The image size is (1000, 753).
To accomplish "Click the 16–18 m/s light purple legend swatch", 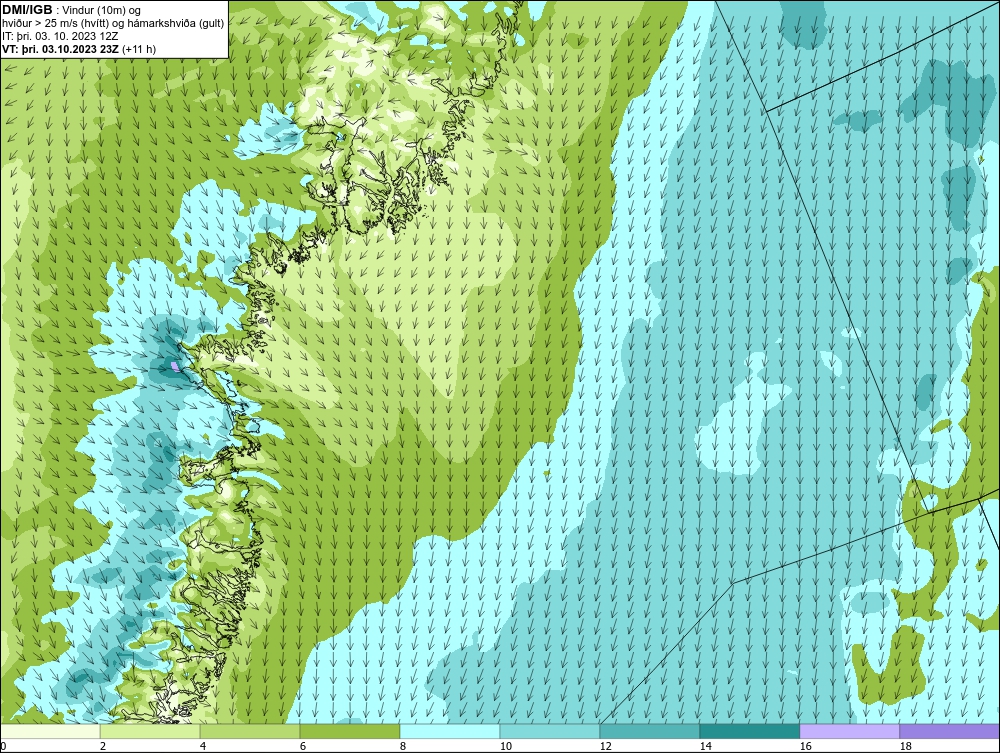I will [x=849, y=731].
